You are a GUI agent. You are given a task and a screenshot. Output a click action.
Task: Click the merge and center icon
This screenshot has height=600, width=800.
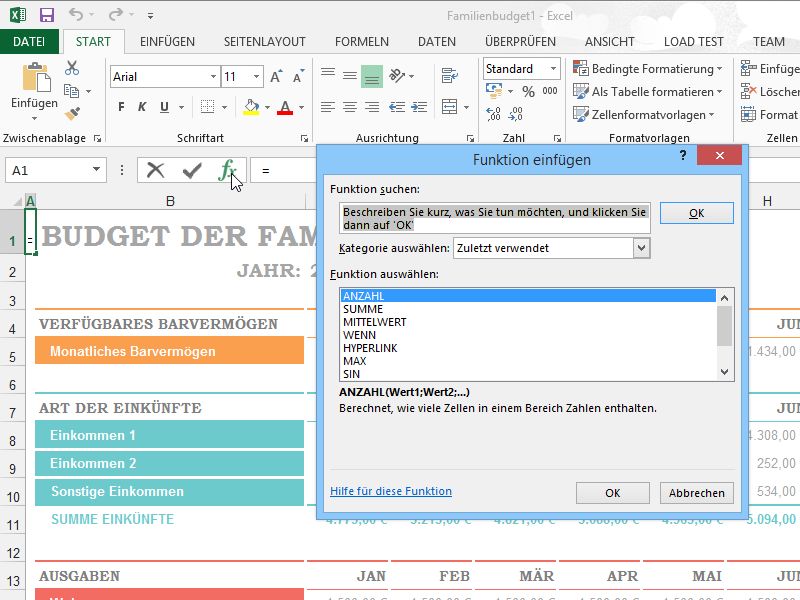tap(449, 107)
